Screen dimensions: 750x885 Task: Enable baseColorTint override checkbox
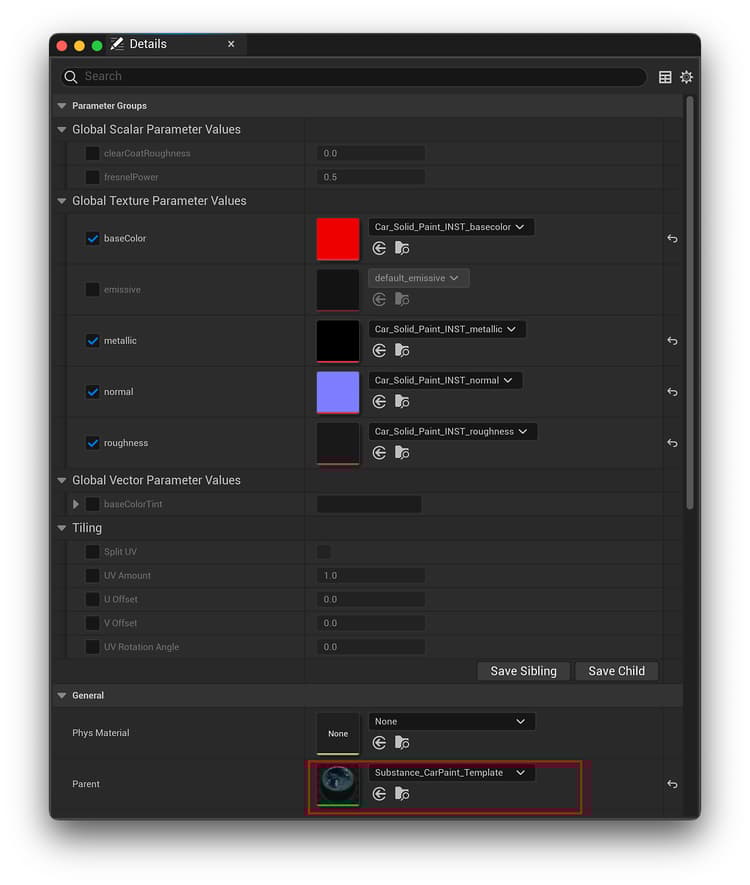[x=92, y=504]
